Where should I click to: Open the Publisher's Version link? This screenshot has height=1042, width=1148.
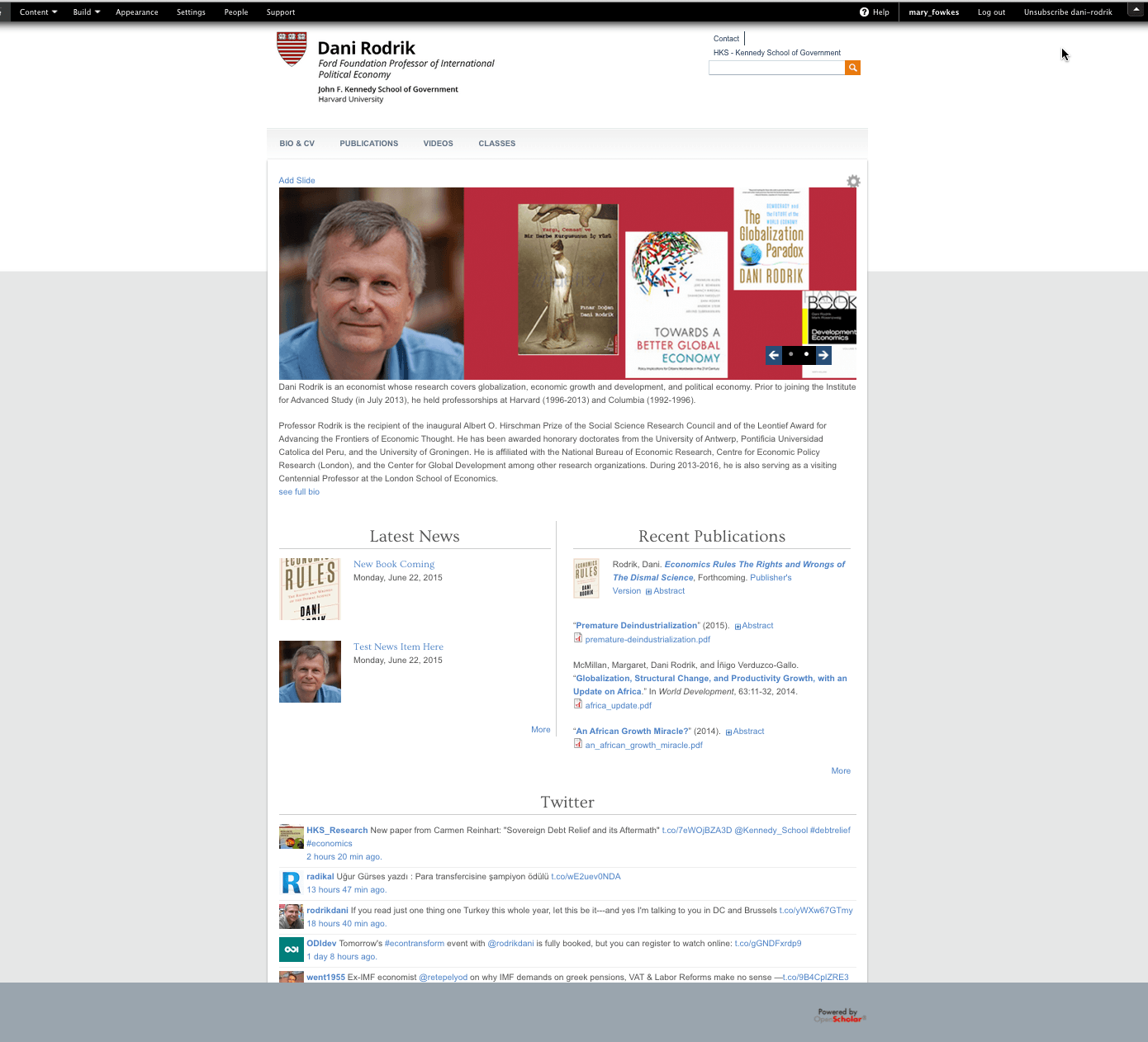click(702, 585)
